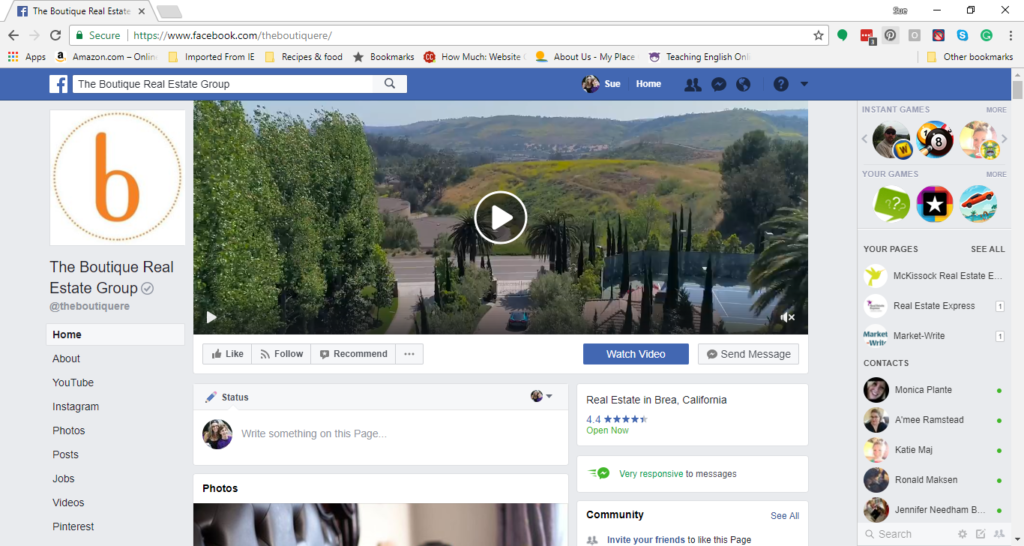The height and width of the screenshot is (546, 1024).
Task: Select Home in the page sidebar
Action: [x=116, y=334]
